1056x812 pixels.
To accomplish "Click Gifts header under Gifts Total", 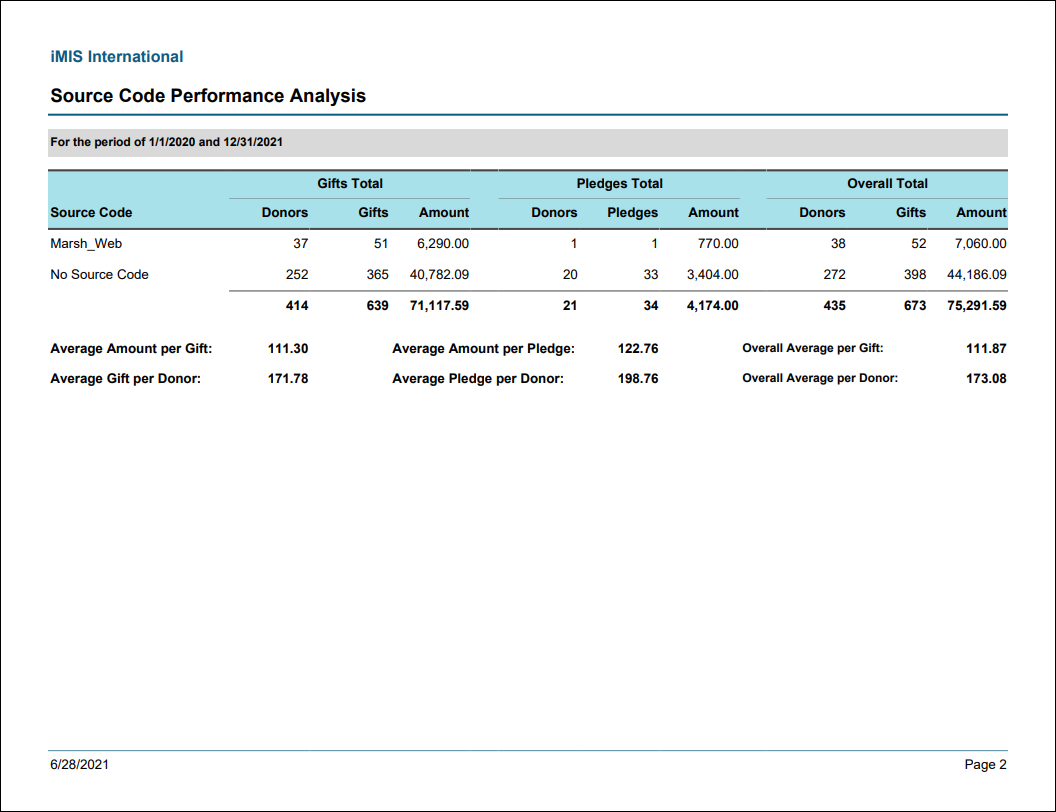I will (x=373, y=212).
